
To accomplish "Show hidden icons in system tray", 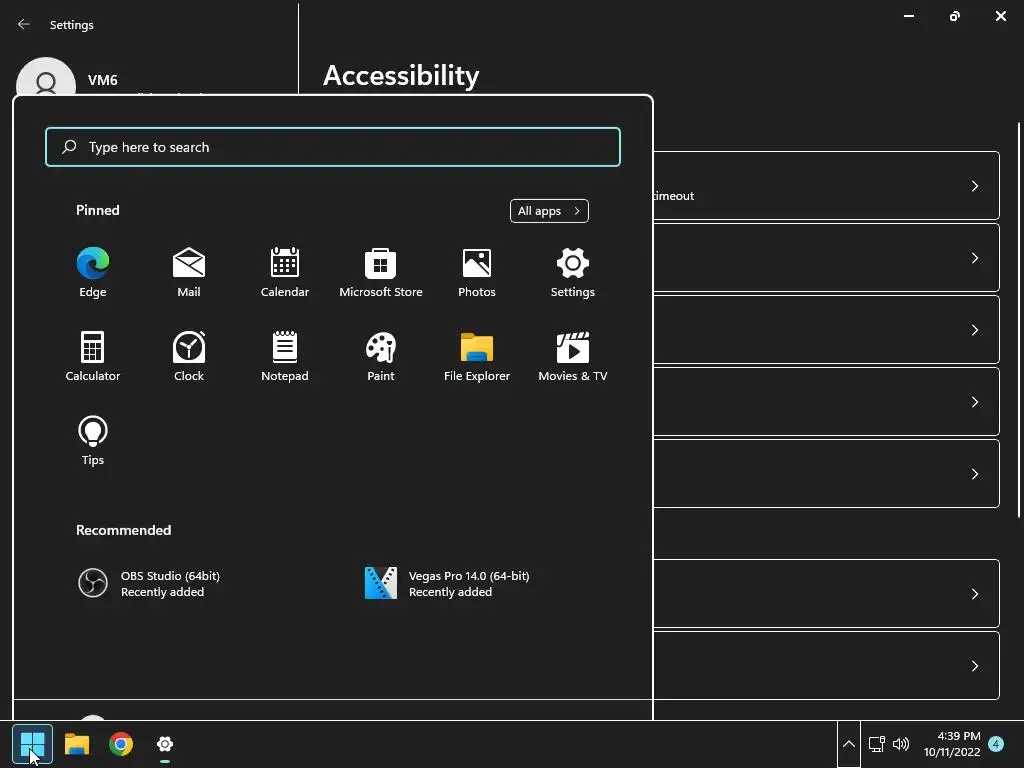I will pyautogui.click(x=849, y=744).
